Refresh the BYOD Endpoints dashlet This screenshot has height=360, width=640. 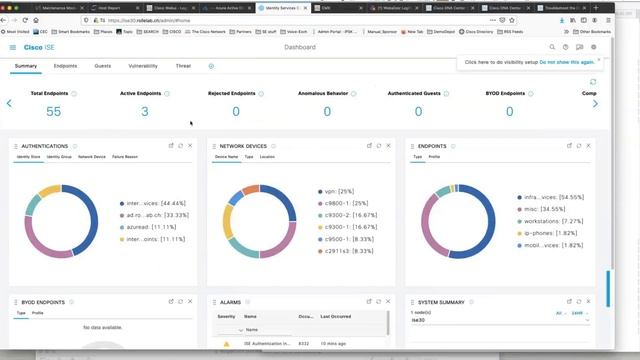180,302
